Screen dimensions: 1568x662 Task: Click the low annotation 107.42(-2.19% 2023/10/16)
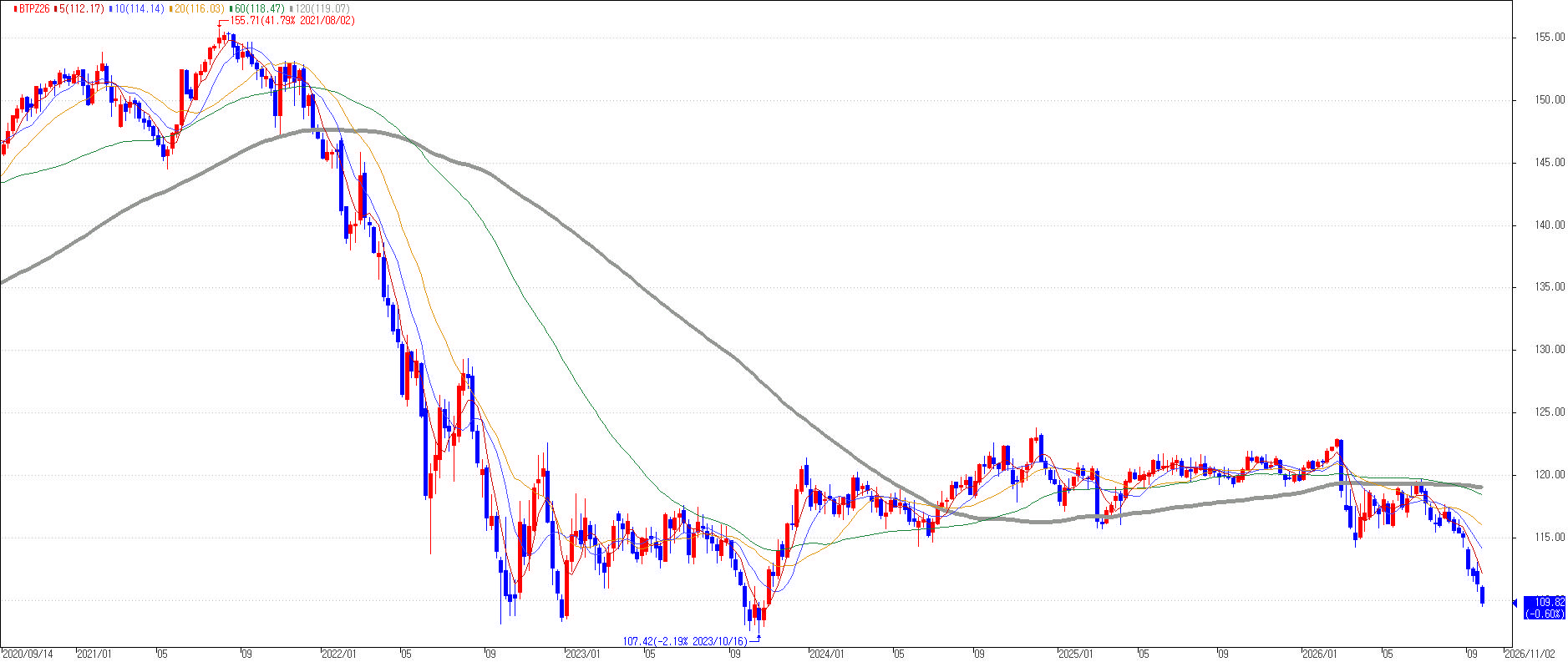pyautogui.click(x=685, y=641)
